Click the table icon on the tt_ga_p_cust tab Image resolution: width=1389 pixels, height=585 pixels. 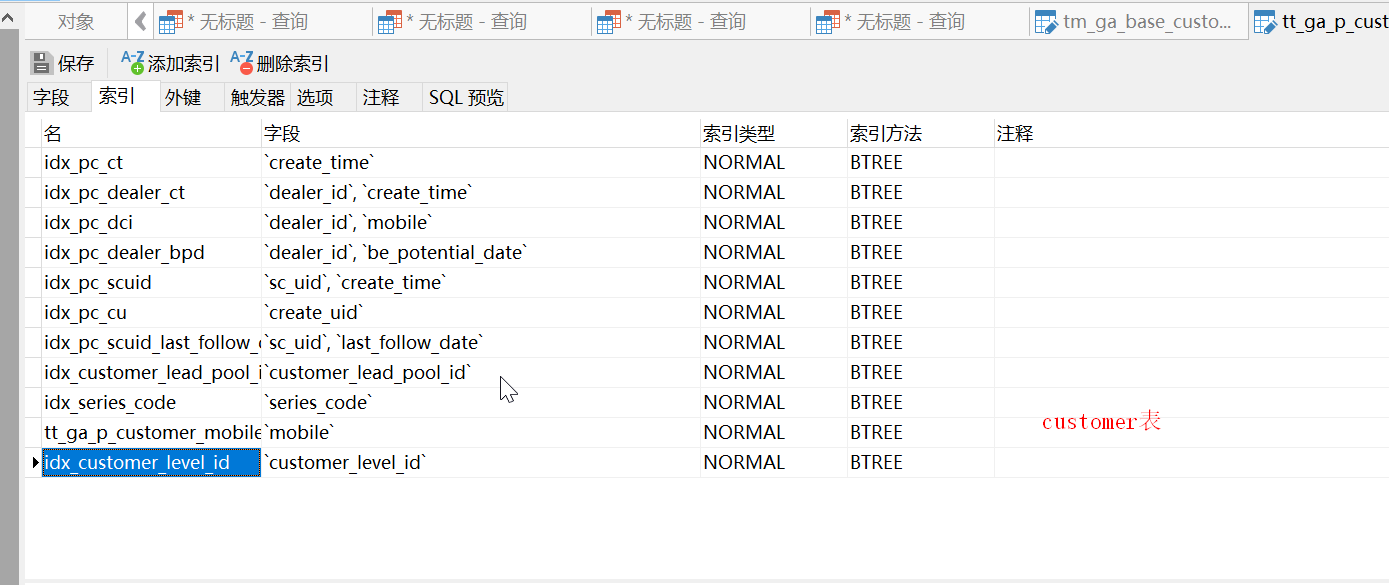(1265, 22)
